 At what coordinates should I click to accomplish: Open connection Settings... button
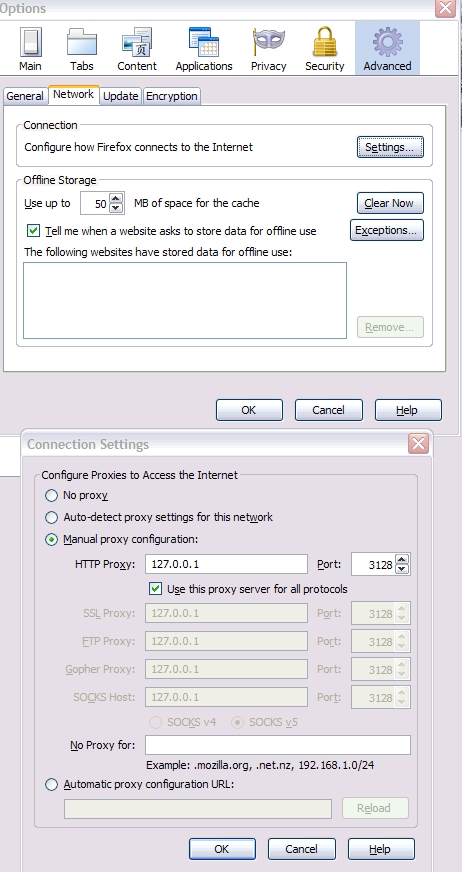390,147
